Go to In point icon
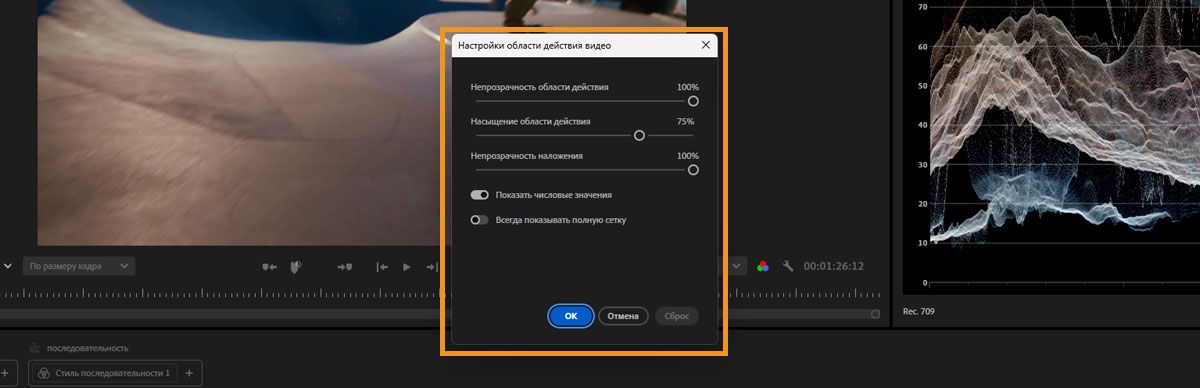 pos(382,267)
